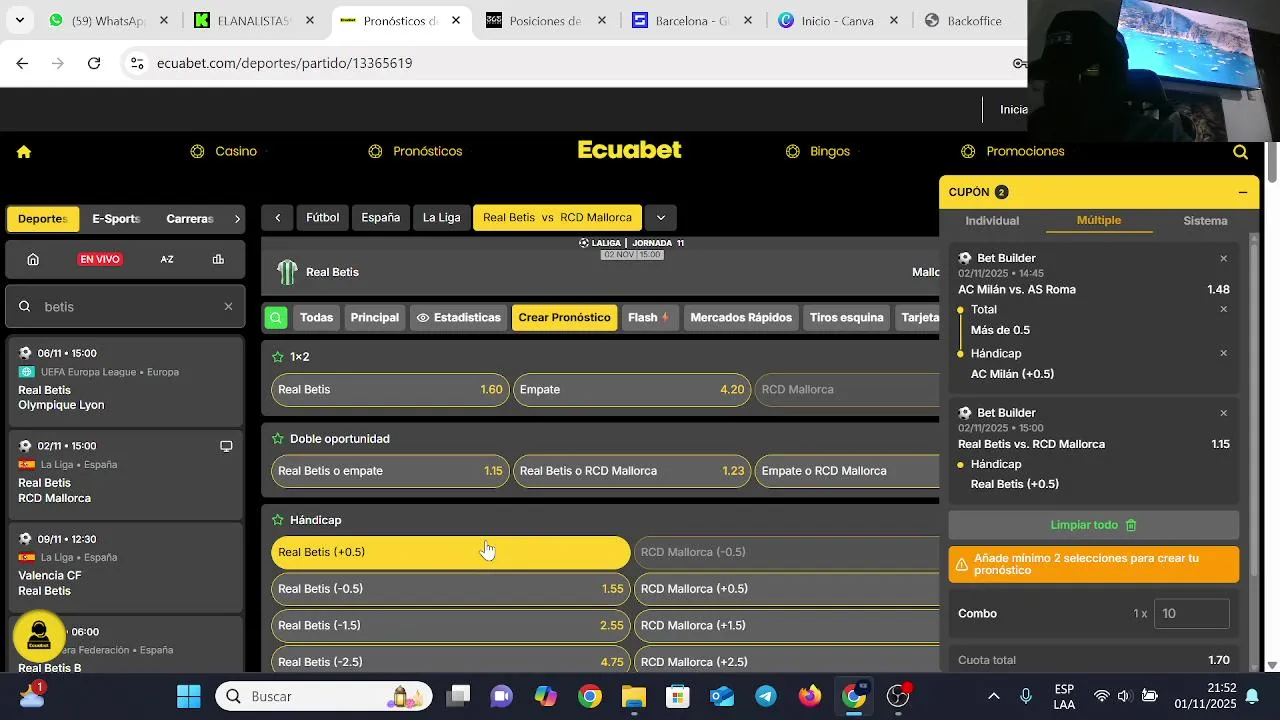Open the A-Z sports list
Image resolution: width=1280 pixels, height=720 pixels.
167,259
